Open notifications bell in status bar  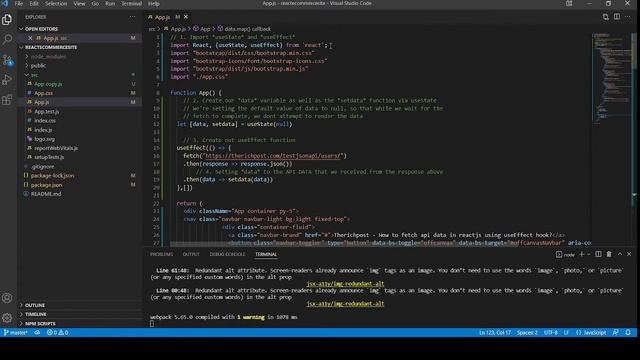point(628,333)
